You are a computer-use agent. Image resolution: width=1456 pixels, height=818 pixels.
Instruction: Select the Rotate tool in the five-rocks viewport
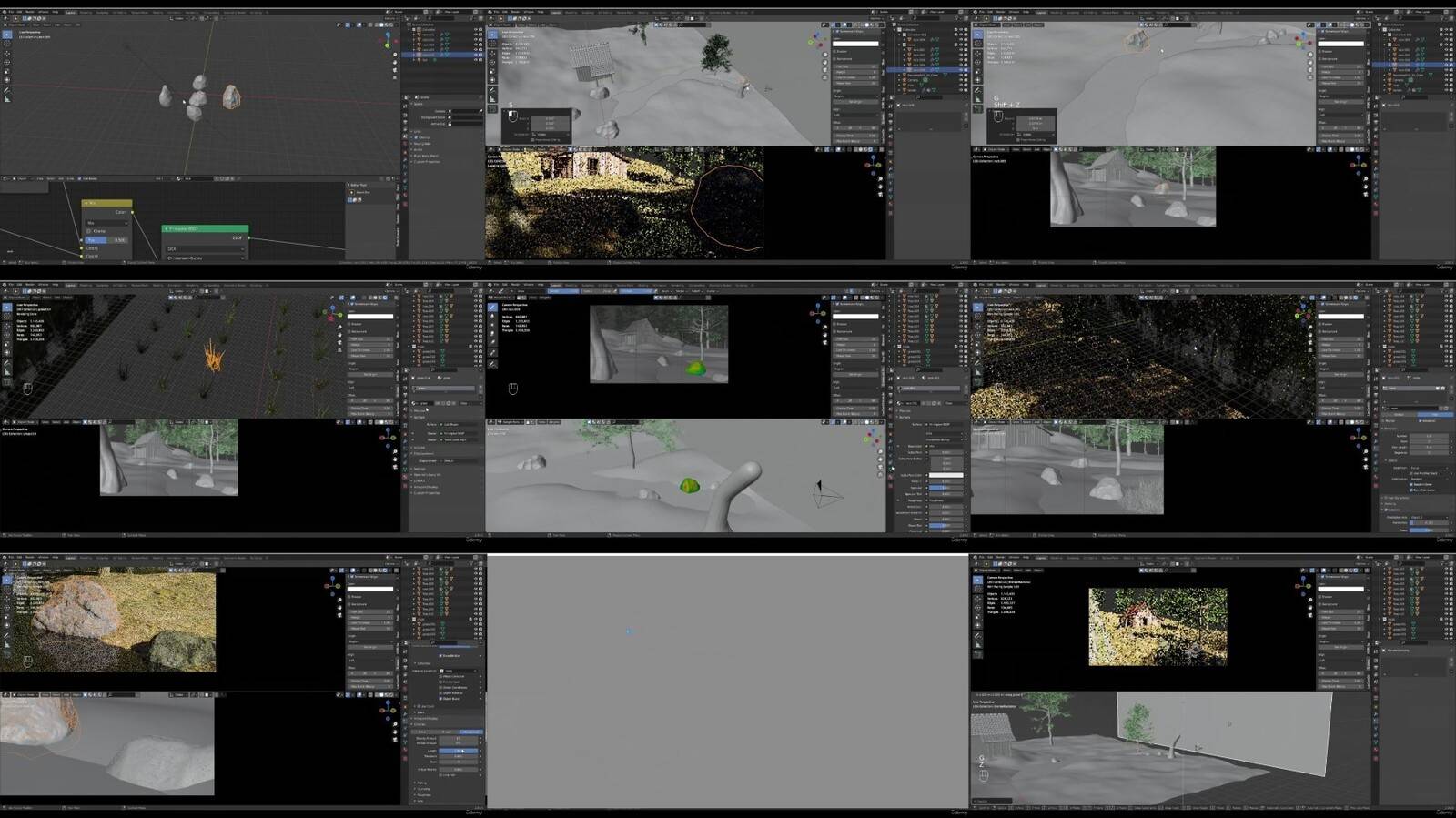(x=7, y=62)
